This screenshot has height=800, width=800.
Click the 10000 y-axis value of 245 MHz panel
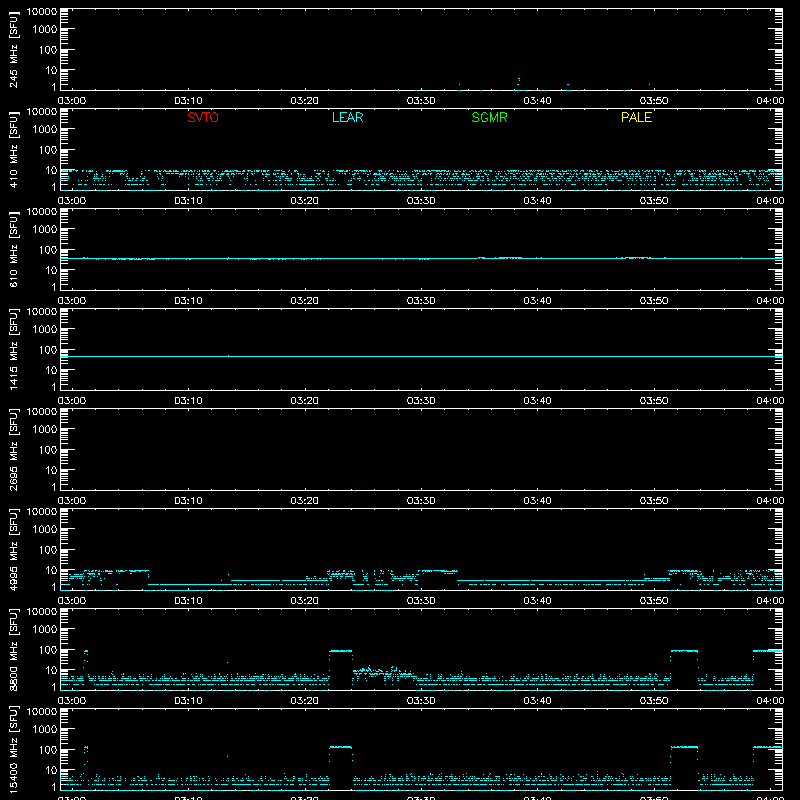tap(42, 12)
